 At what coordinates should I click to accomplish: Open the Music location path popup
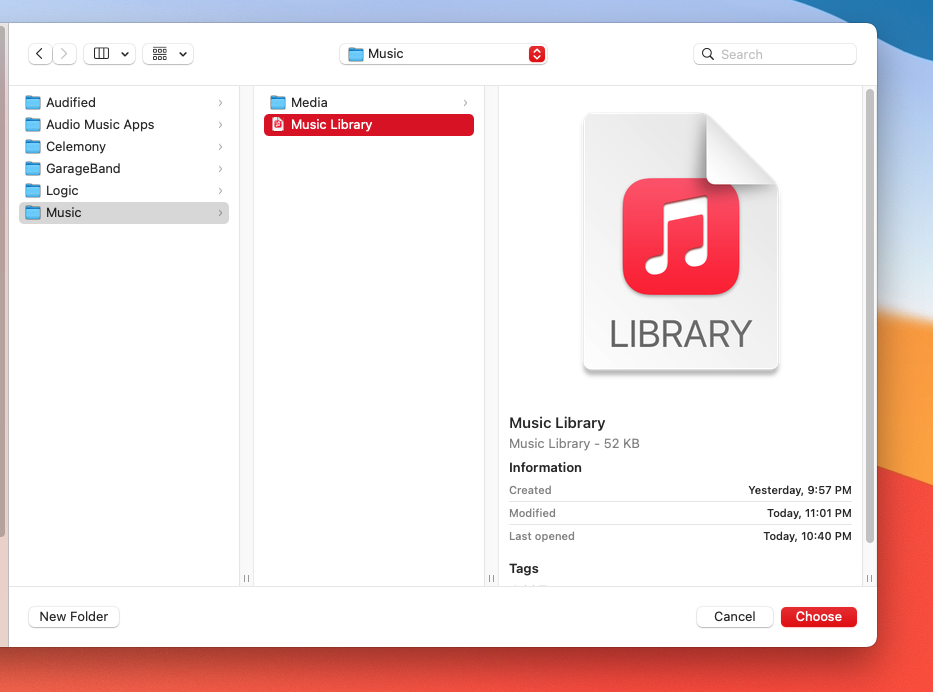(443, 54)
